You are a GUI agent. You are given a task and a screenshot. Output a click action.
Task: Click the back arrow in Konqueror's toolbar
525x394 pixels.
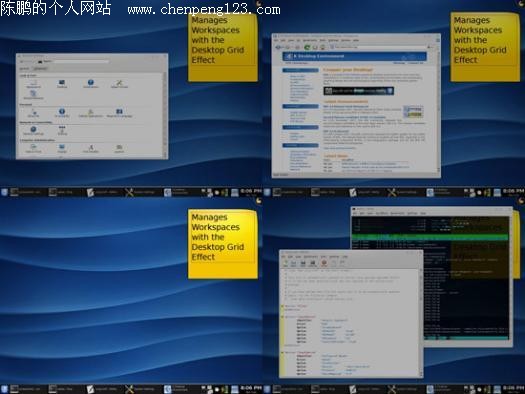[278, 48]
